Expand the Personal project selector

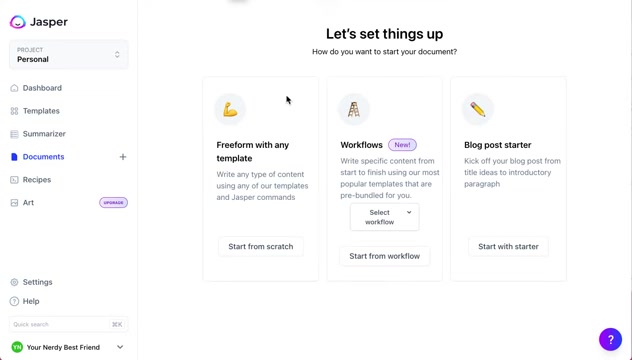[69, 54]
